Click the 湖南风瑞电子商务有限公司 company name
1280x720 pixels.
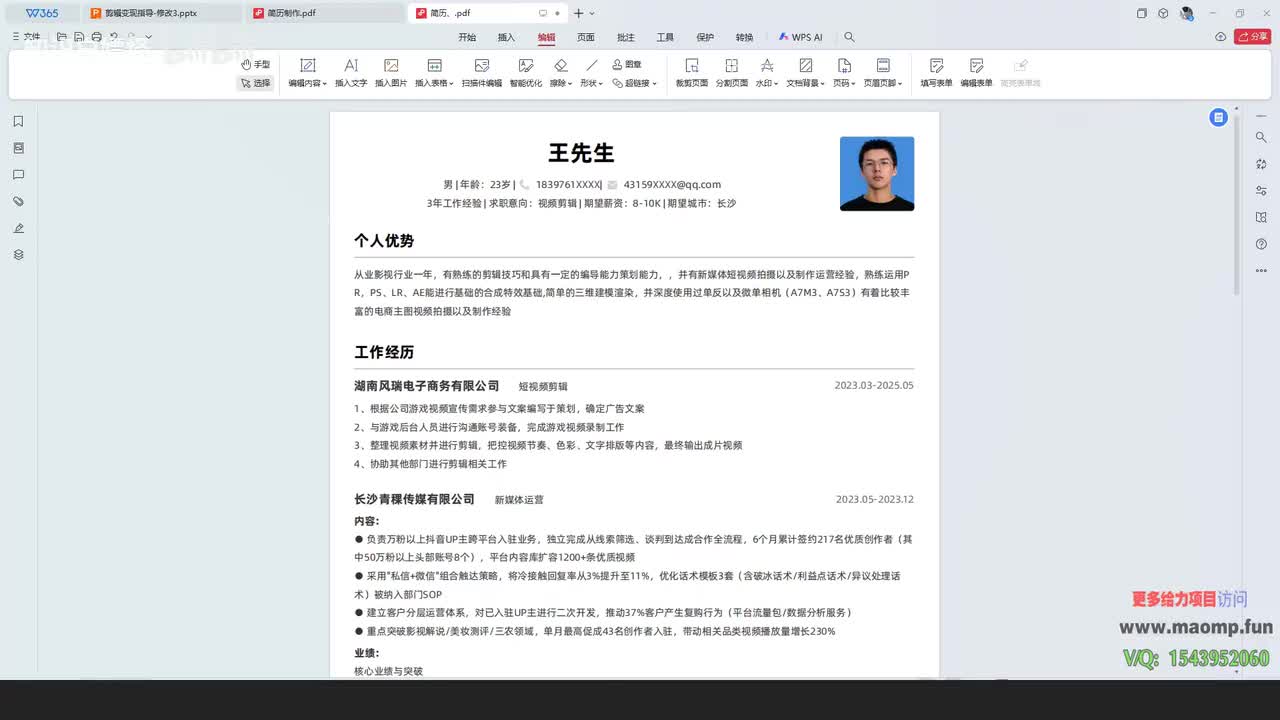click(x=427, y=386)
